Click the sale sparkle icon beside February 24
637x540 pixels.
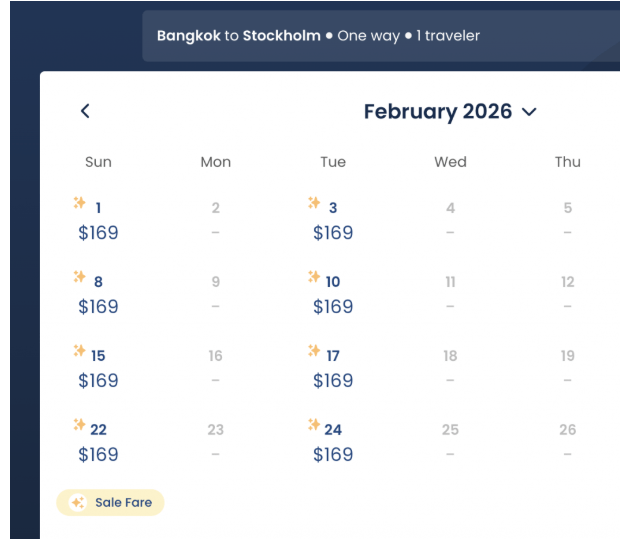tap(314, 424)
